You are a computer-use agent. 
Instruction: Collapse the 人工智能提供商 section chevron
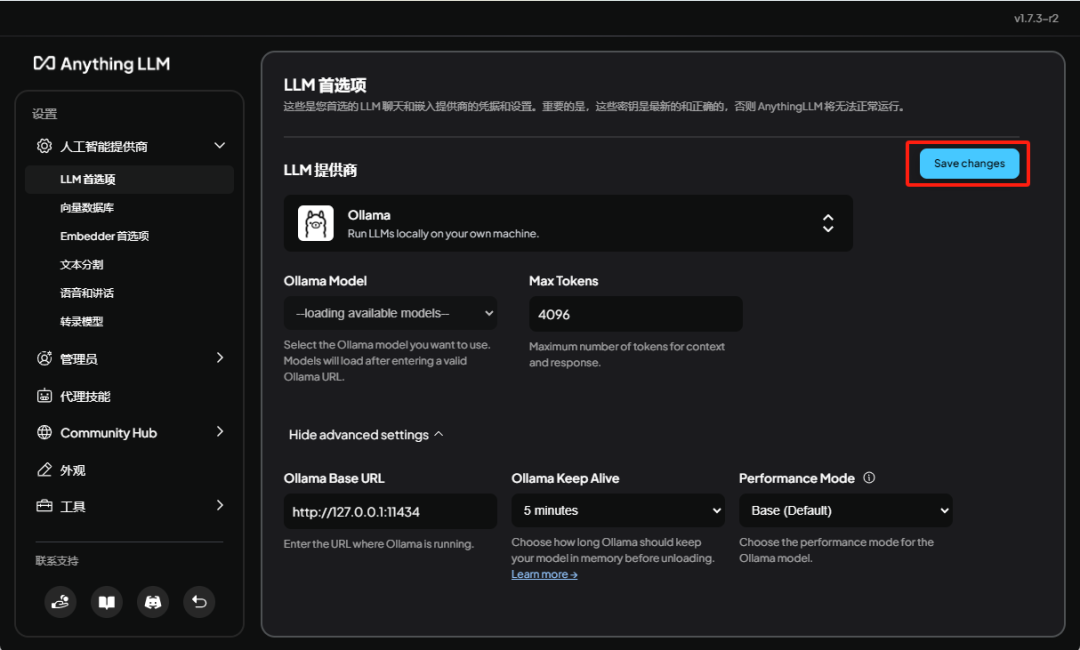(220, 145)
